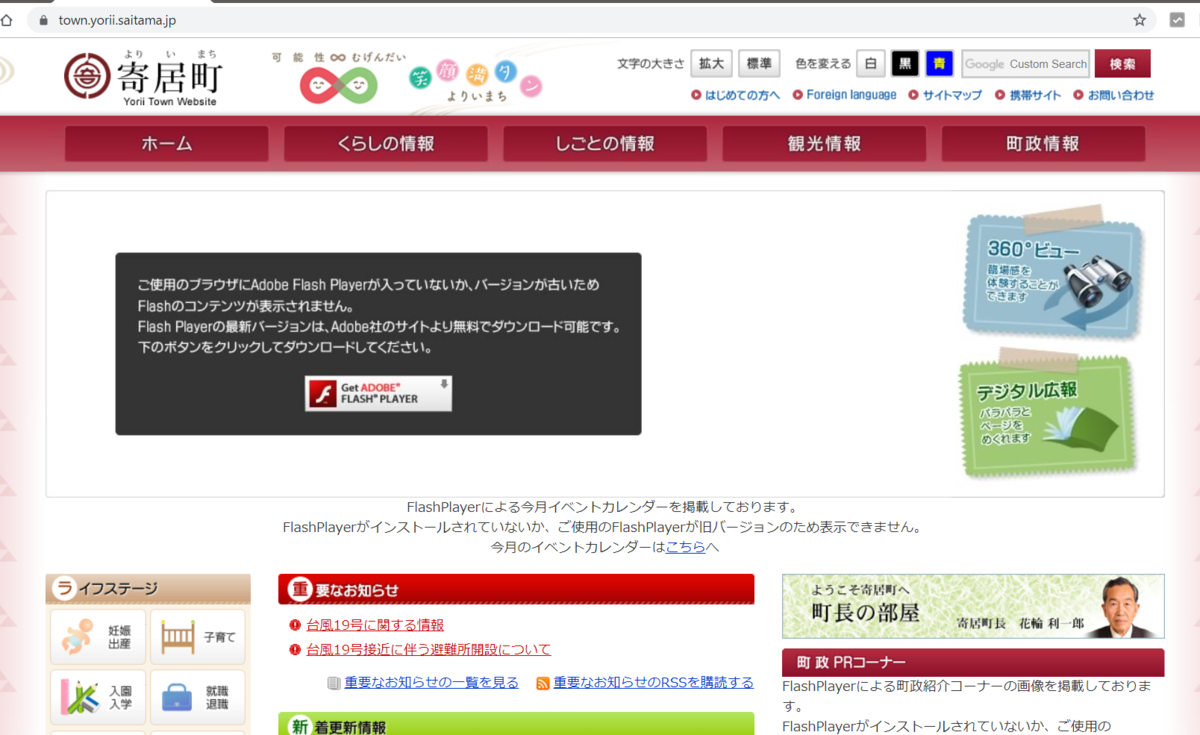Click the list icon beside 重要なお知らせの一覧を見る
The height and width of the screenshot is (735, 1200).
(x=334, y=683)
